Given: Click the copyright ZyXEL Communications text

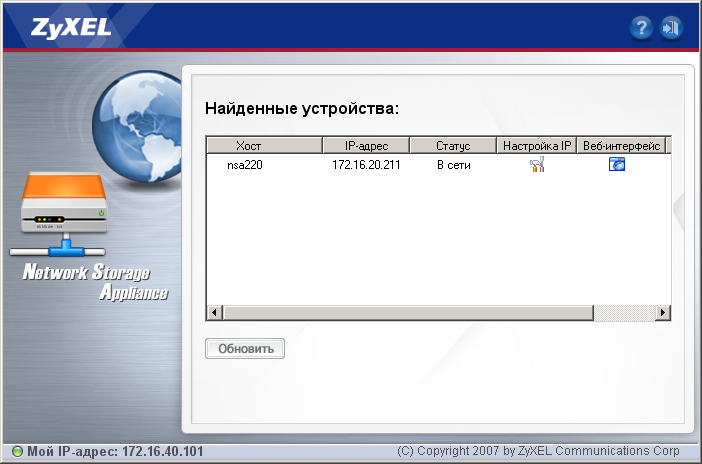Looking at the screenshot, I should click(x=539, y=451).
